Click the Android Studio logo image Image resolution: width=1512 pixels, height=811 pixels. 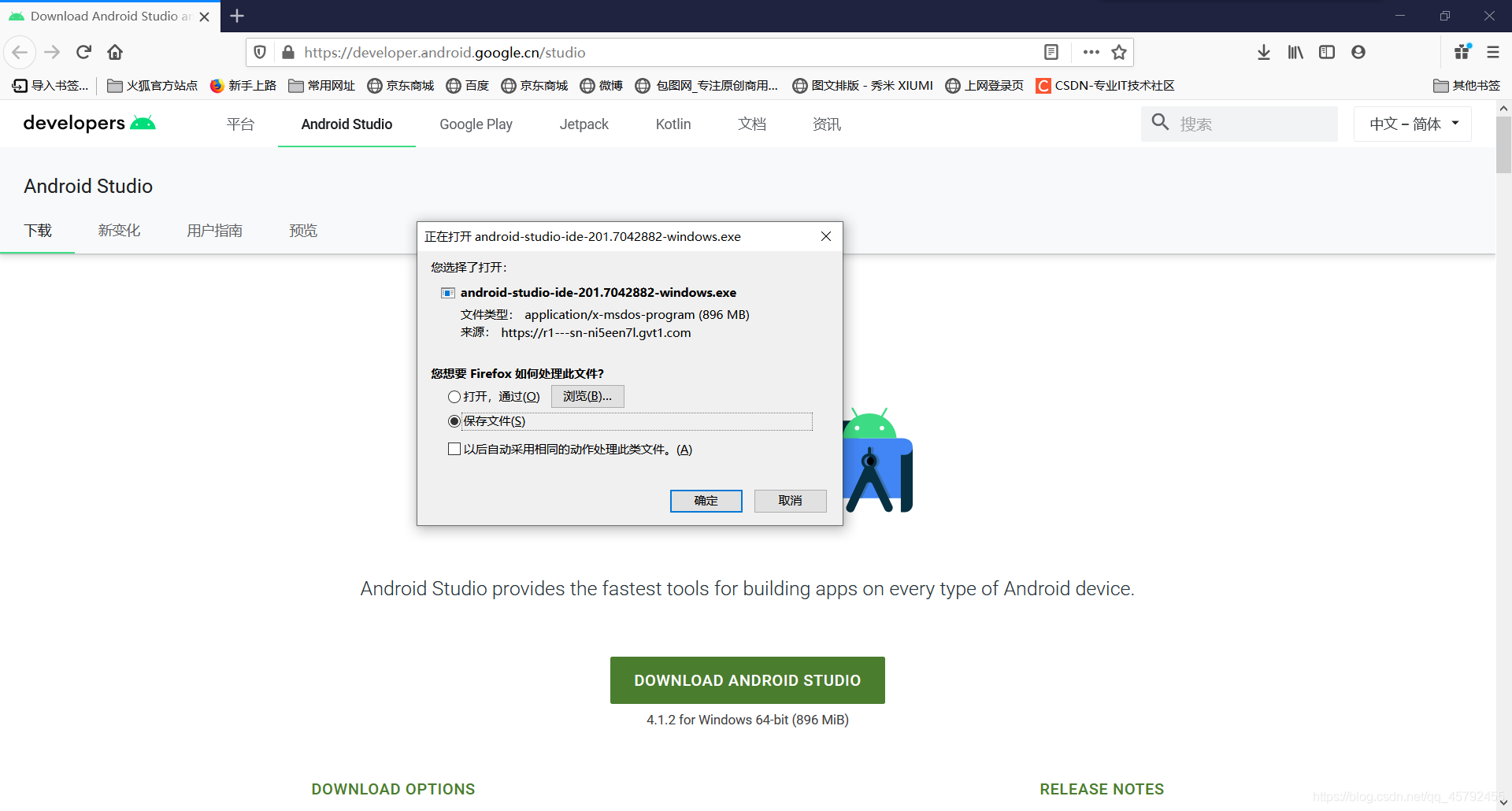click(x=877, y=461)
